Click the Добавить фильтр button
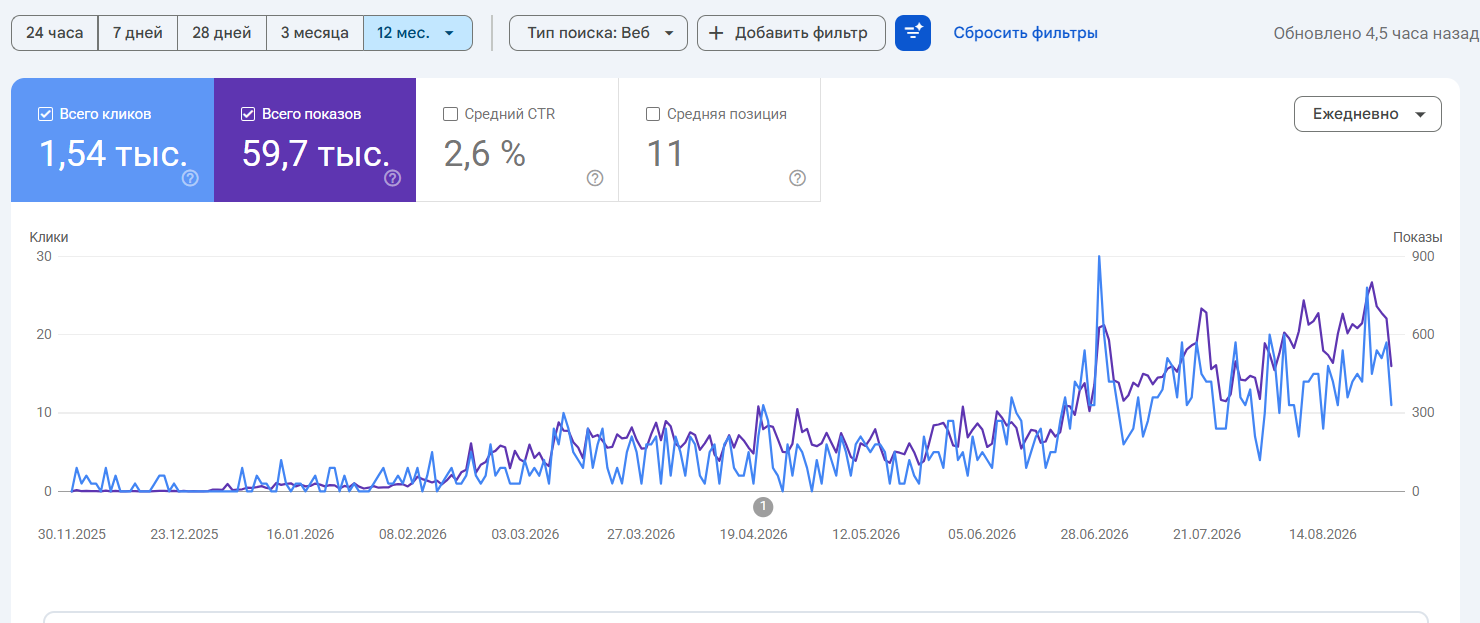The image size is (1480, 623). click(x=791, y=33)
